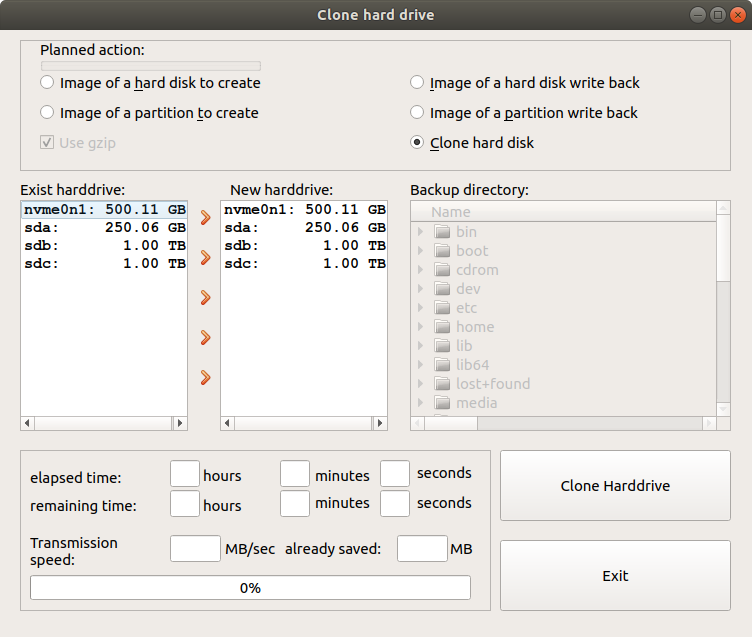The height and width of the screenshot is (637, 752).
Task: Choose sdb in the Exist harddrive list
Action: coord(105,246)
